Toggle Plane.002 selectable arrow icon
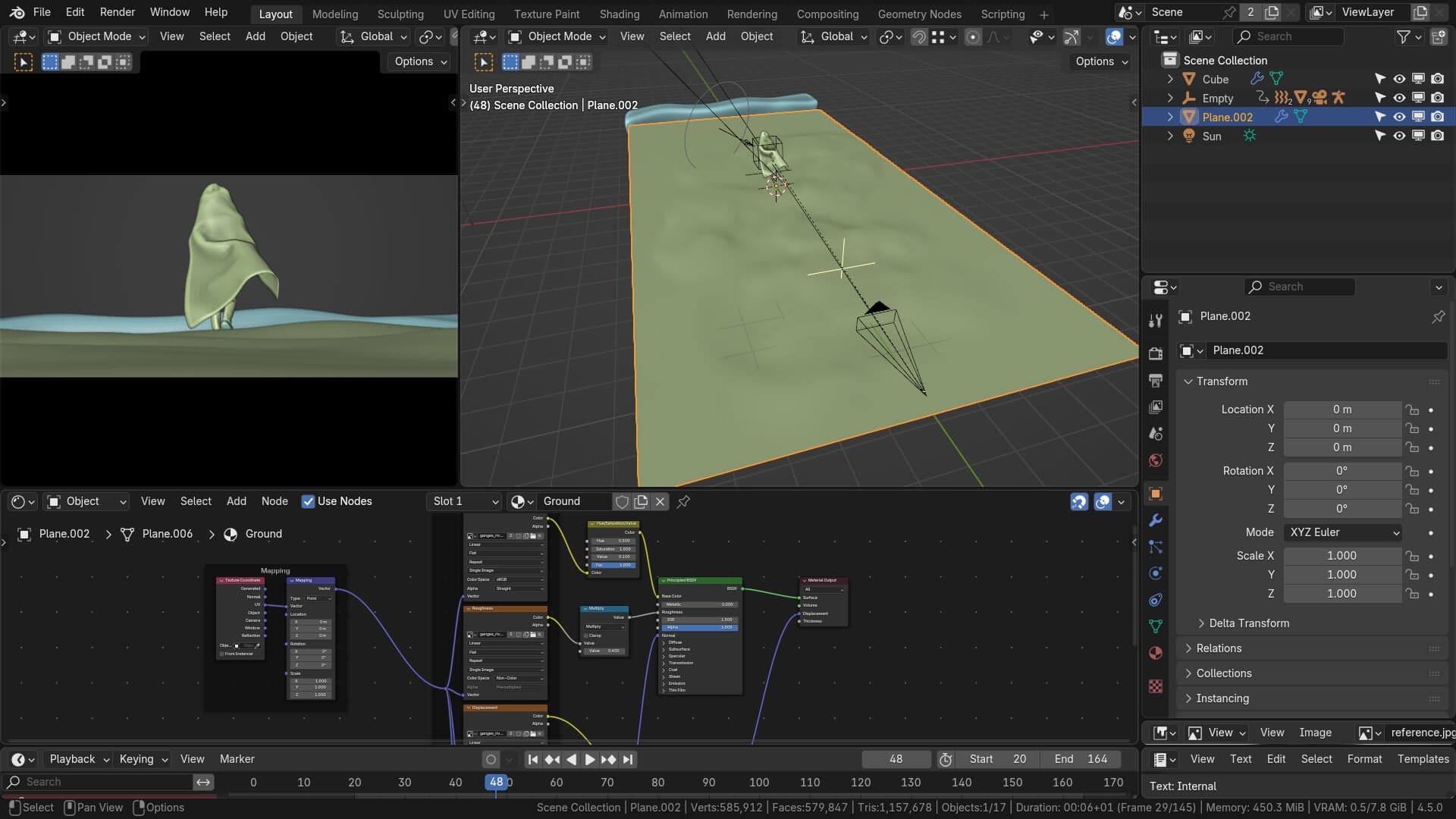The width and height of the screenshot is (1456, 819). (1380, 117)
